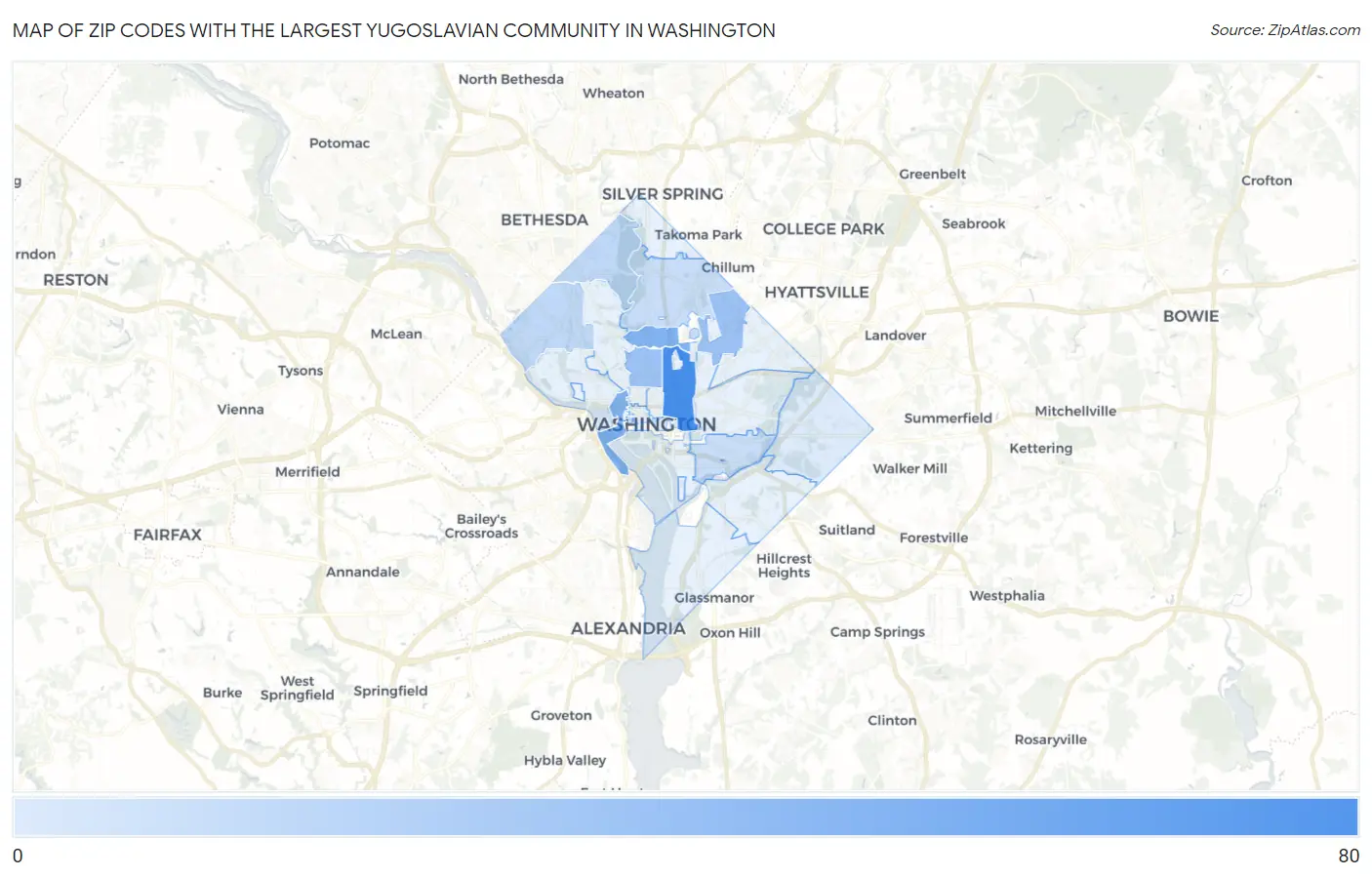This screenshot has width=1372, height=877.
Task: Click the Hillcrest Heights label
Action: 785,567
